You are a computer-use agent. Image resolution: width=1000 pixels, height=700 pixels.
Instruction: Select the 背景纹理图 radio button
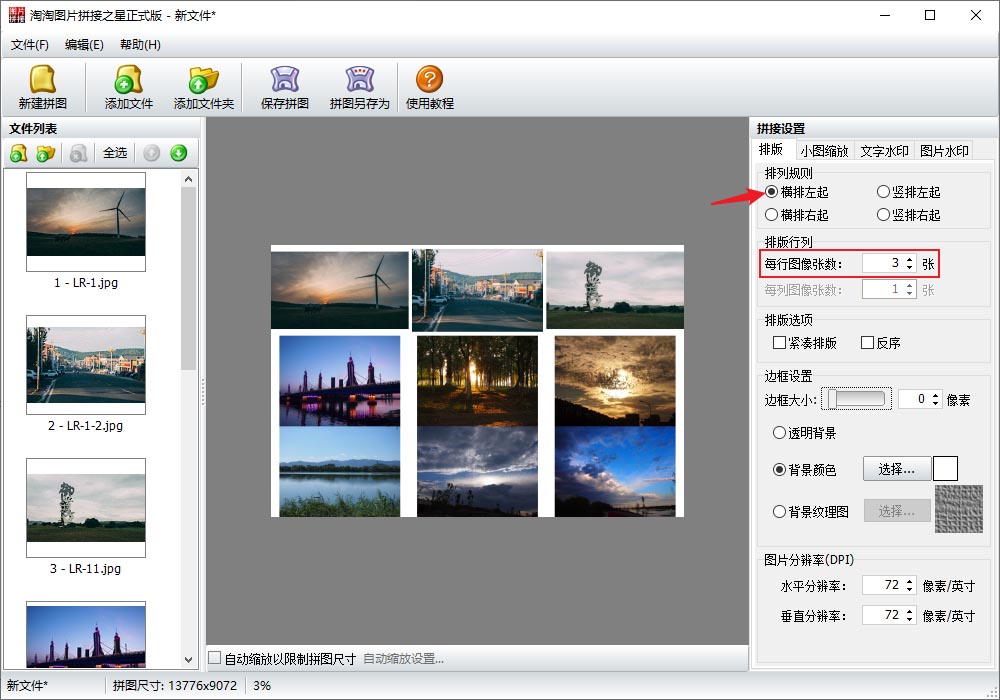pyautogui.click(x=779, y=511)
